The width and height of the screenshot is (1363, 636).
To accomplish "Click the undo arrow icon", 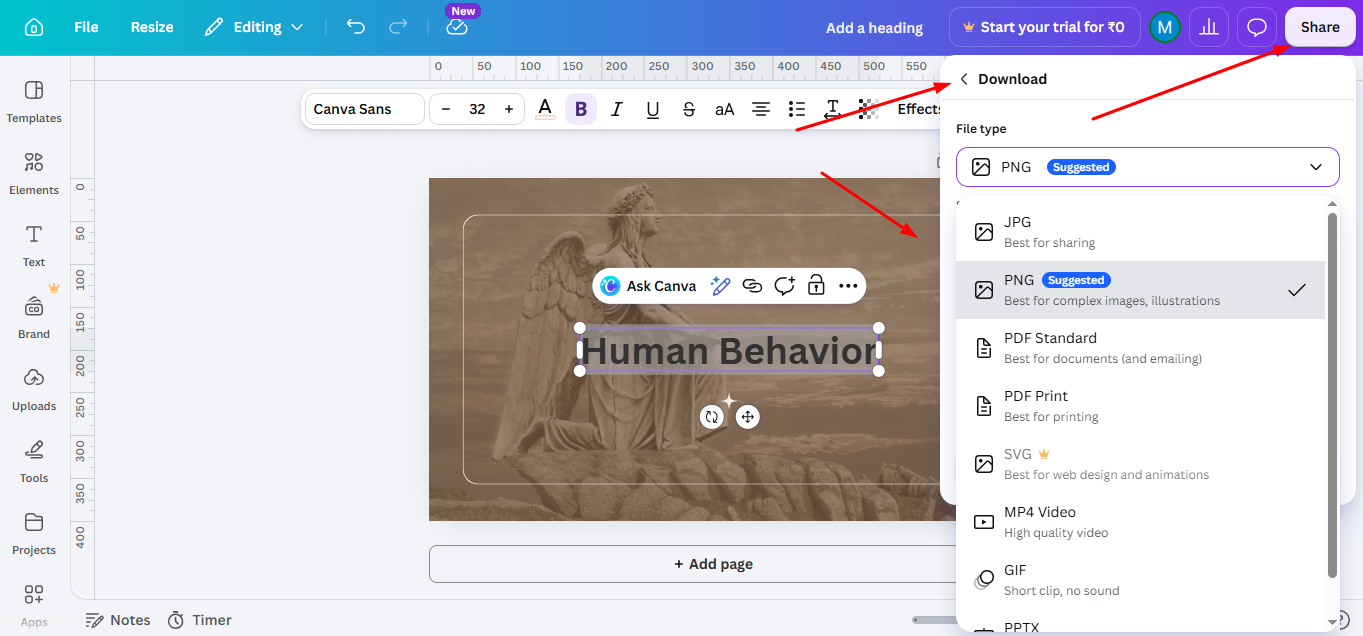I will [355, 27].
